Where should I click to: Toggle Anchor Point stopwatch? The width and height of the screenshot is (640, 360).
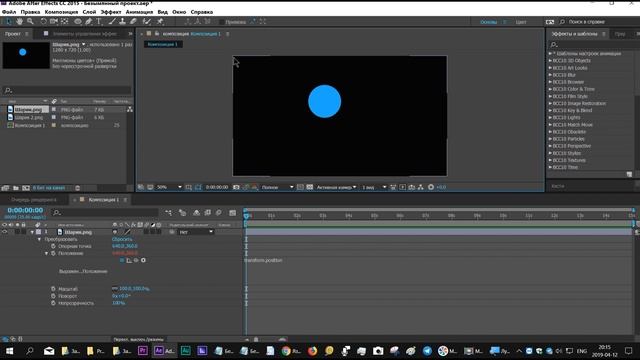(53, 246)
